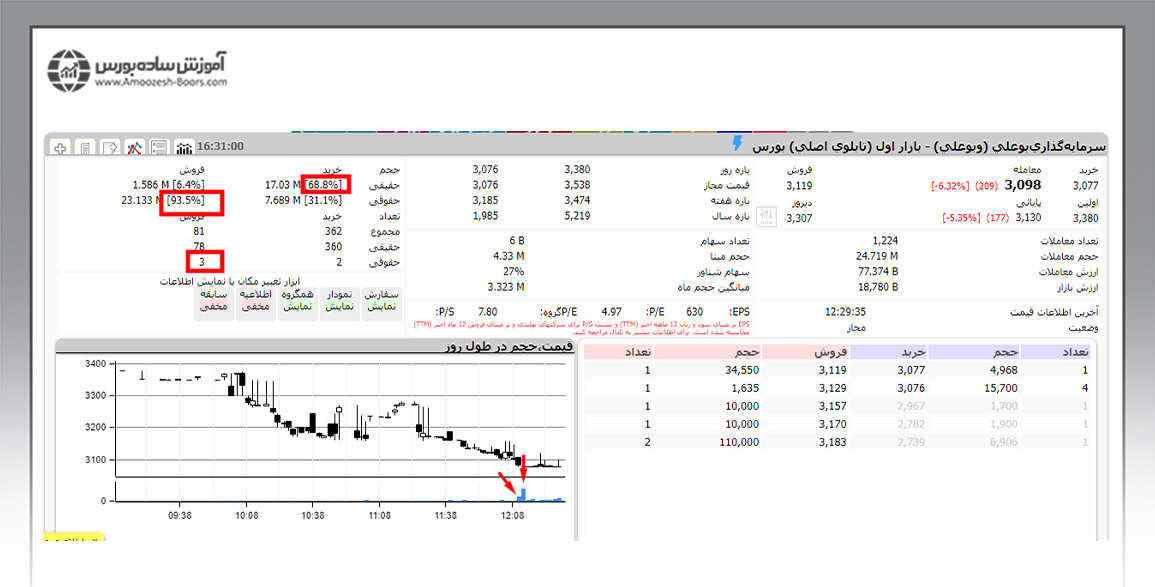The image size is (1155, 587).
Task: Click the first buy order price 3,077
Action: 910,370
